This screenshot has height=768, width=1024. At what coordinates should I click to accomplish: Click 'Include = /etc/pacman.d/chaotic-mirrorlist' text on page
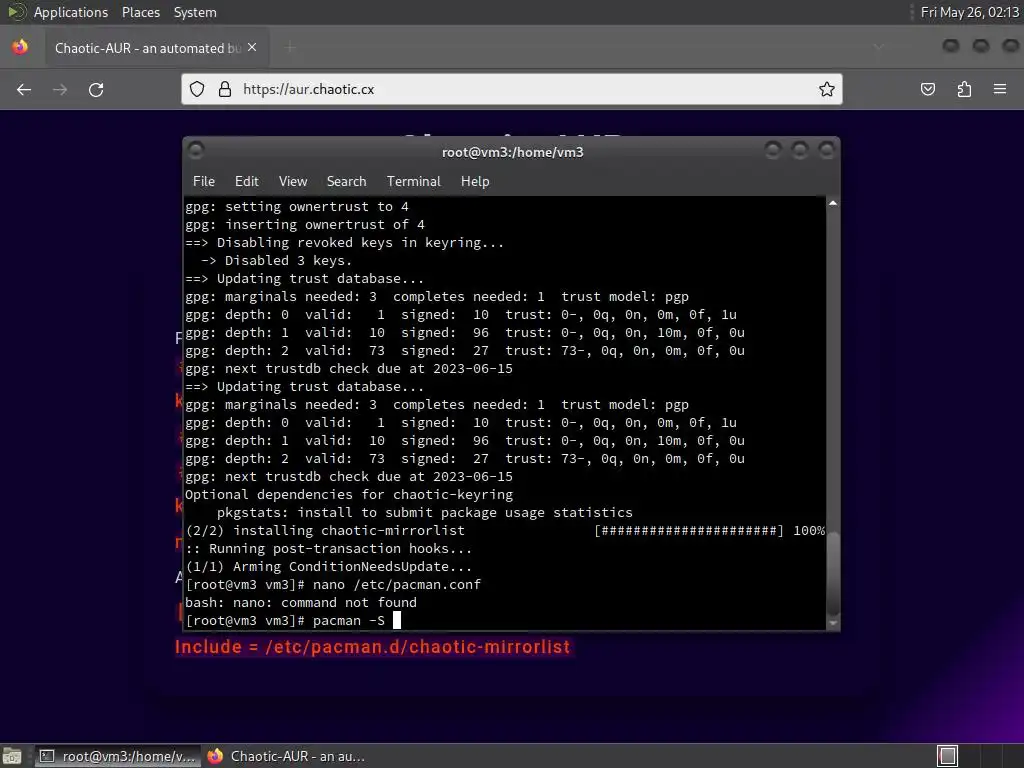(372, 647)
